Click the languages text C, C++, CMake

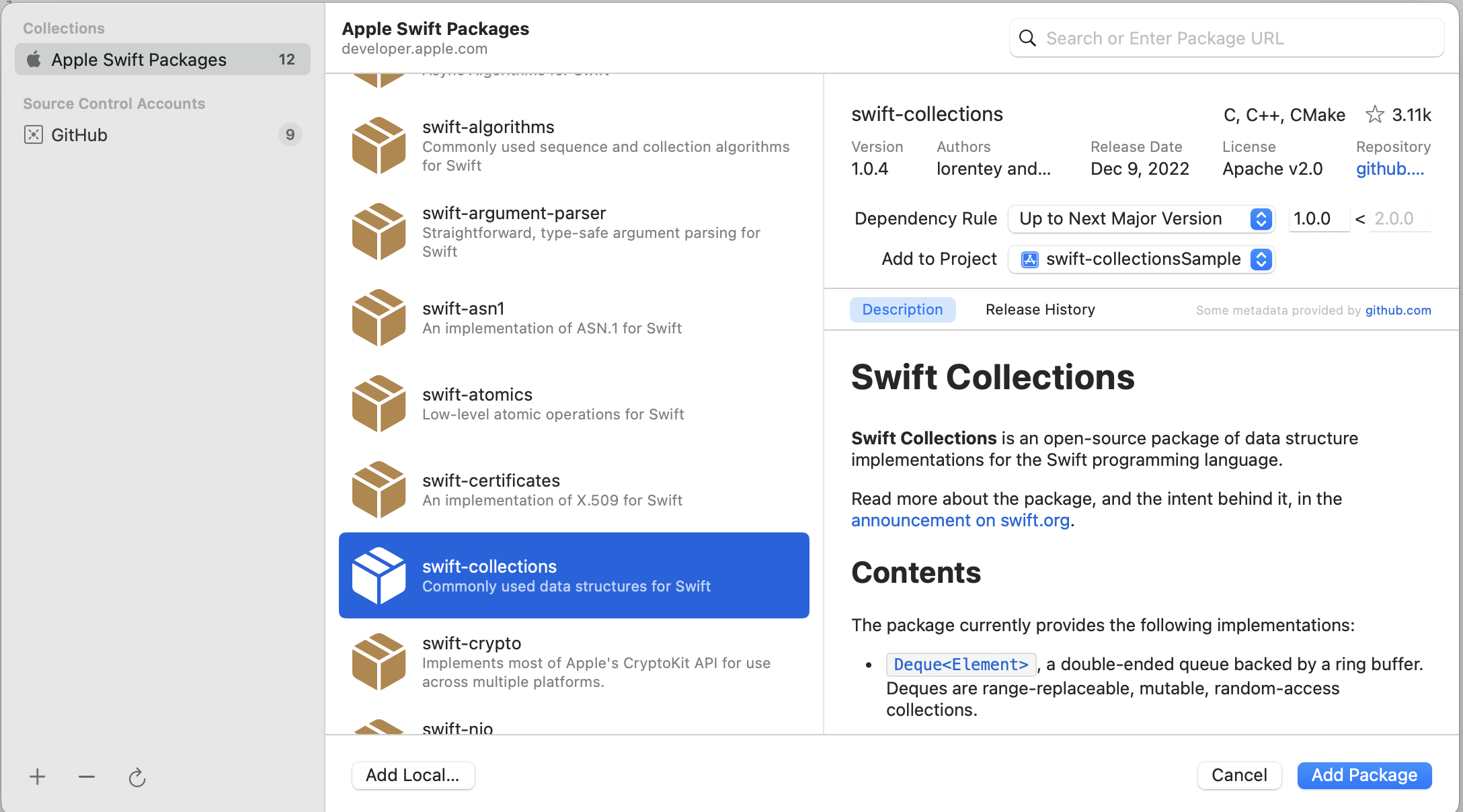1284,115
